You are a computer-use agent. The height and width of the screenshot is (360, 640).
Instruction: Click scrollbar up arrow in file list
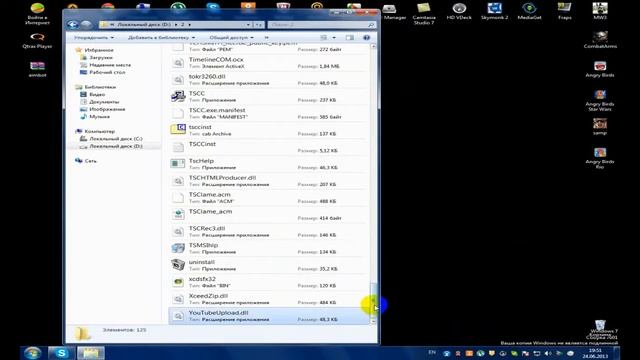coord(373,47)
